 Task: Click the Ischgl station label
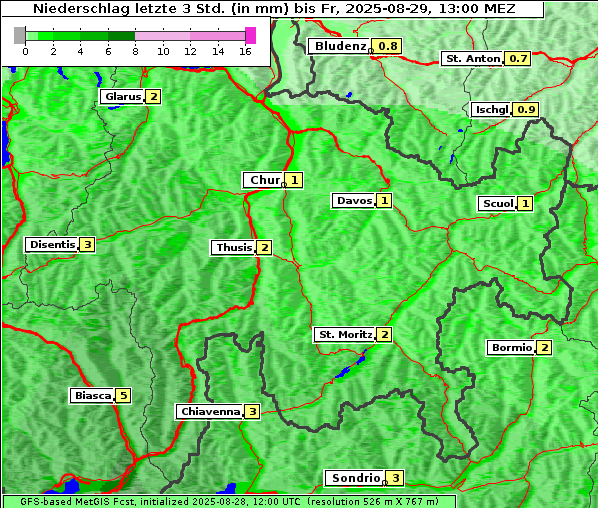491,110
